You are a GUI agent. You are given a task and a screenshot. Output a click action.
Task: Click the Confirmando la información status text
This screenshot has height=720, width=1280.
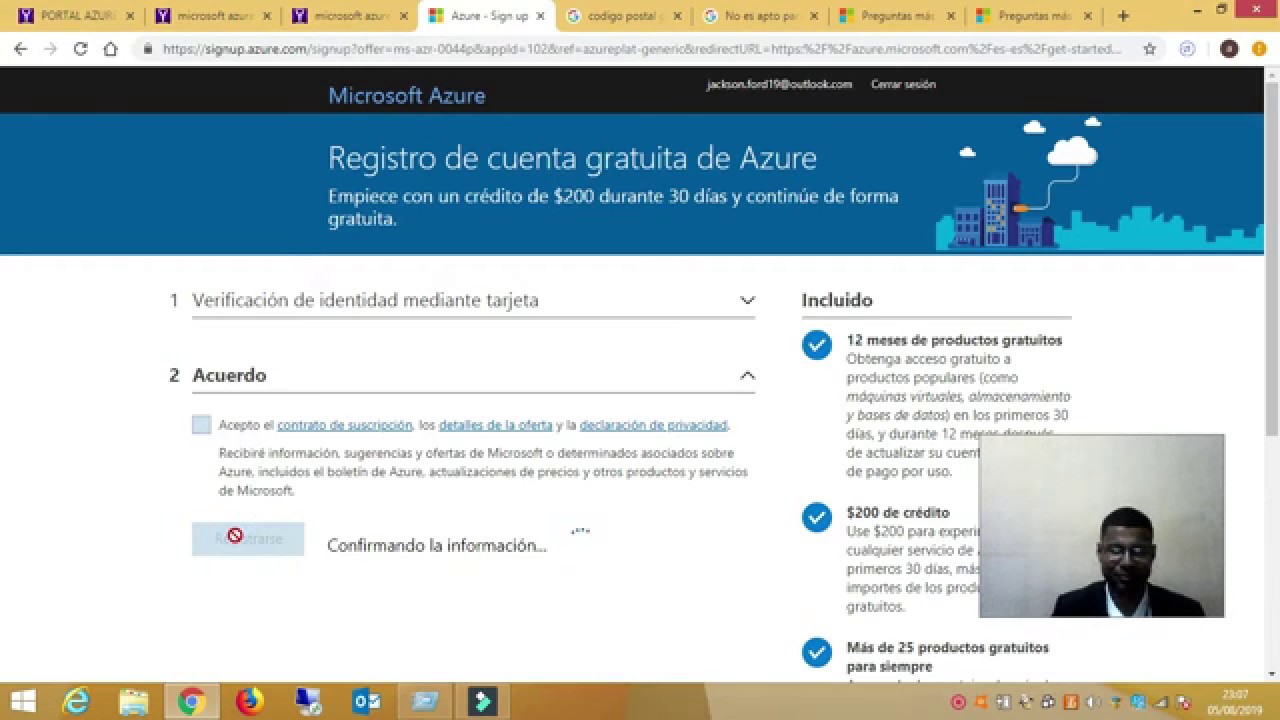437,546
